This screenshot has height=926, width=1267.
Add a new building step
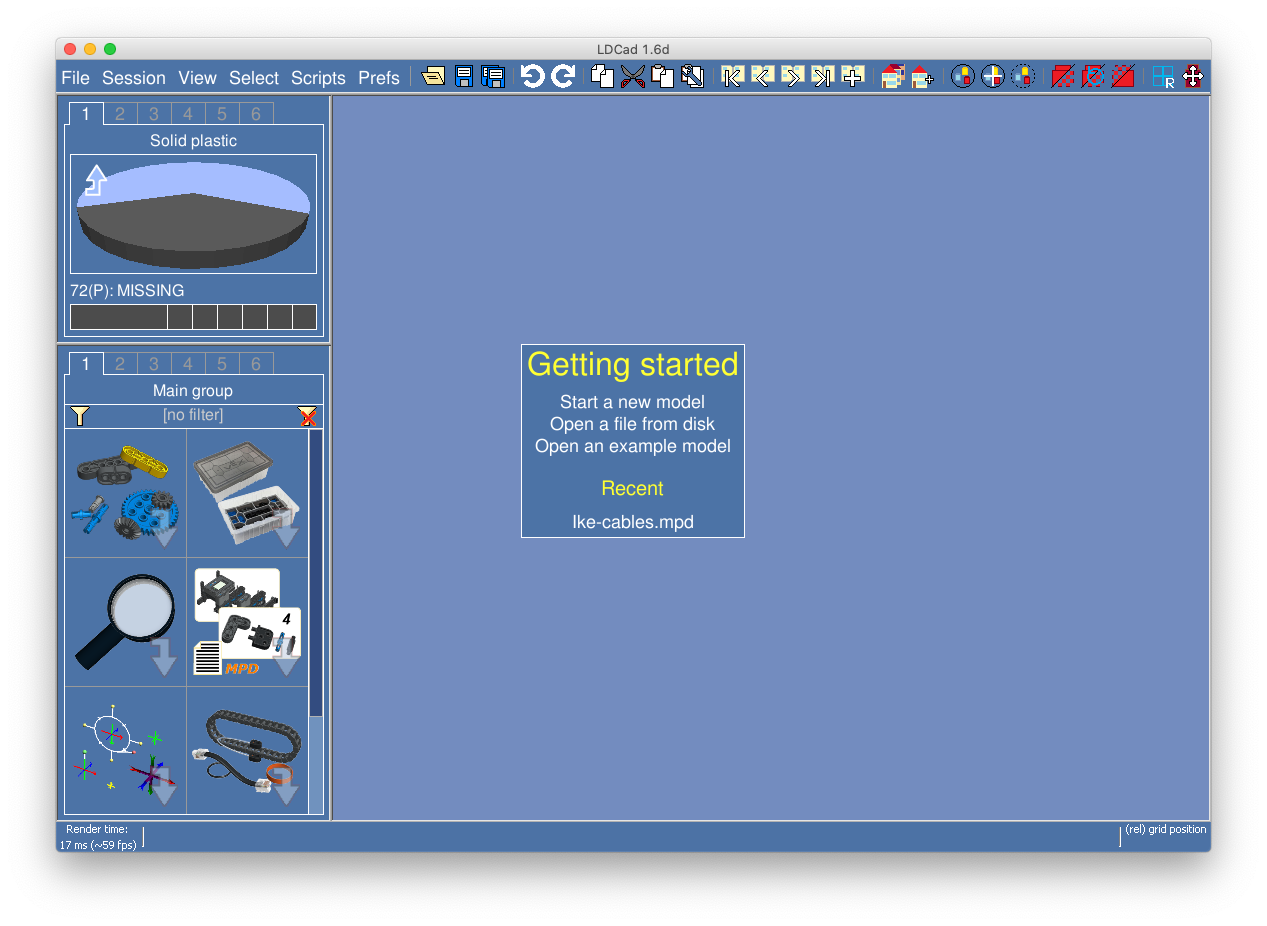coord(853,76)
